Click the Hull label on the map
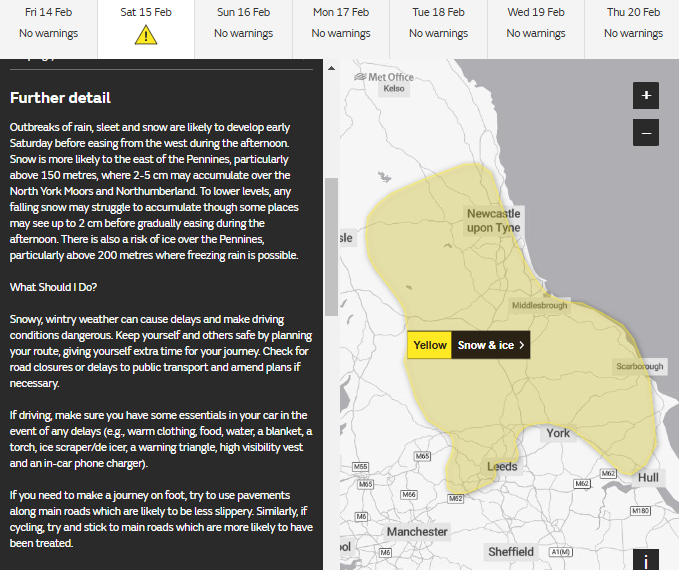This screenshot has width=679, height=570. click(x=648, y=478)
